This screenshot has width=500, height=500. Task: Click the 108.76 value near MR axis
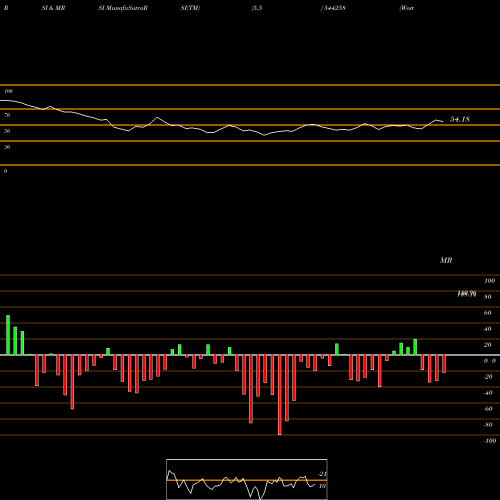467,294
